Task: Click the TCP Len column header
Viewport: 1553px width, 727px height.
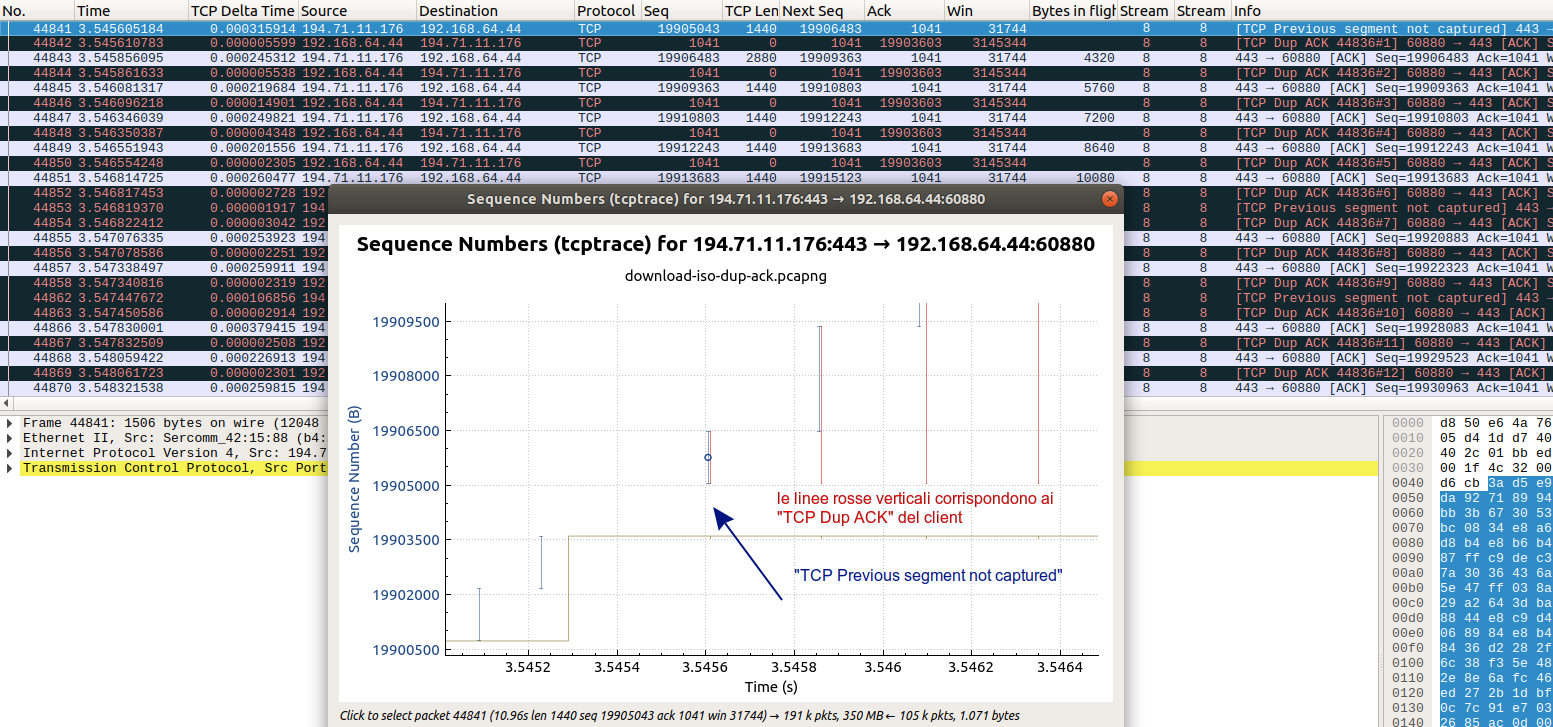Action: coord(751,11)
